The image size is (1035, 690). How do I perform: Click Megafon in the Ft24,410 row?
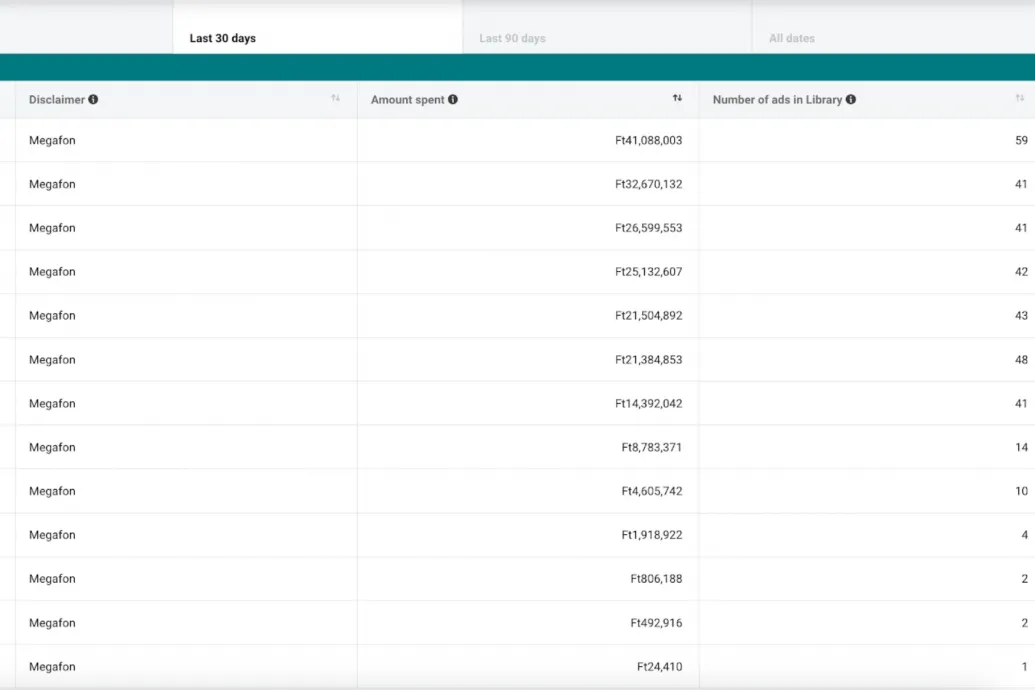52,667
